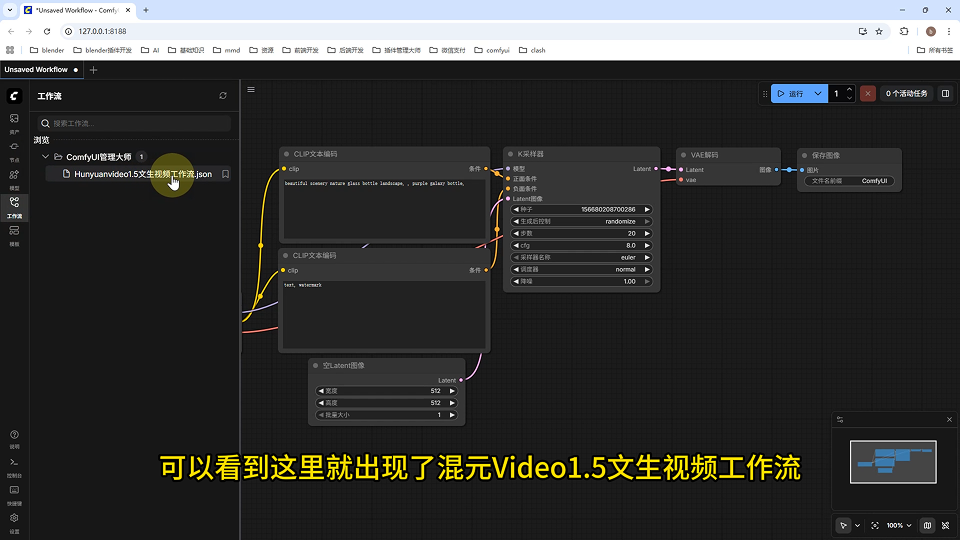Cancel the current run with red X
The height and width of the screenshot is (540, 960).
[x=867, y=94]
